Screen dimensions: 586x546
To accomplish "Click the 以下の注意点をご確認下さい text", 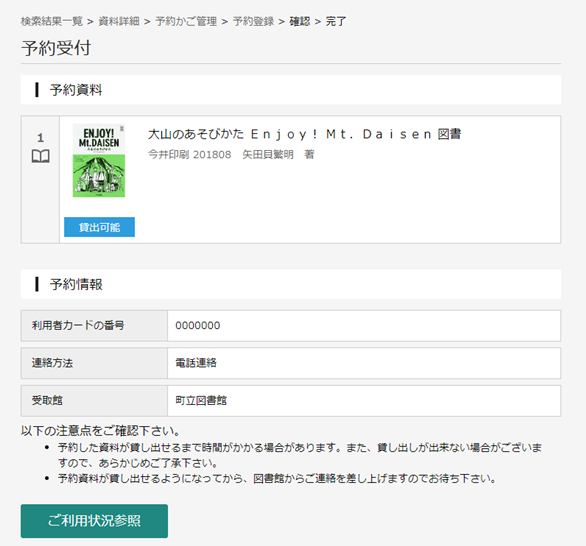I will pos(101,431).
